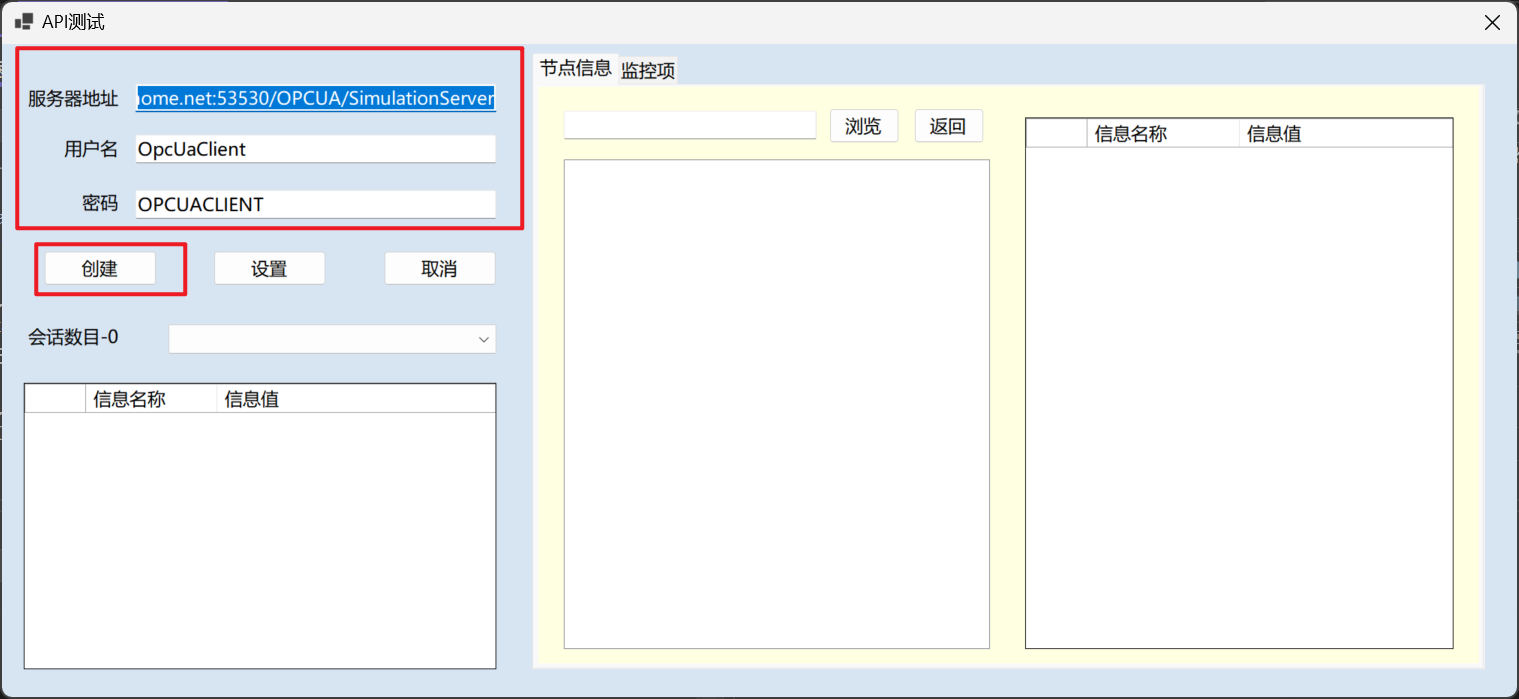Open the 设置 settings button
This screenshot has height=699, width=1519.
[270, 269]
